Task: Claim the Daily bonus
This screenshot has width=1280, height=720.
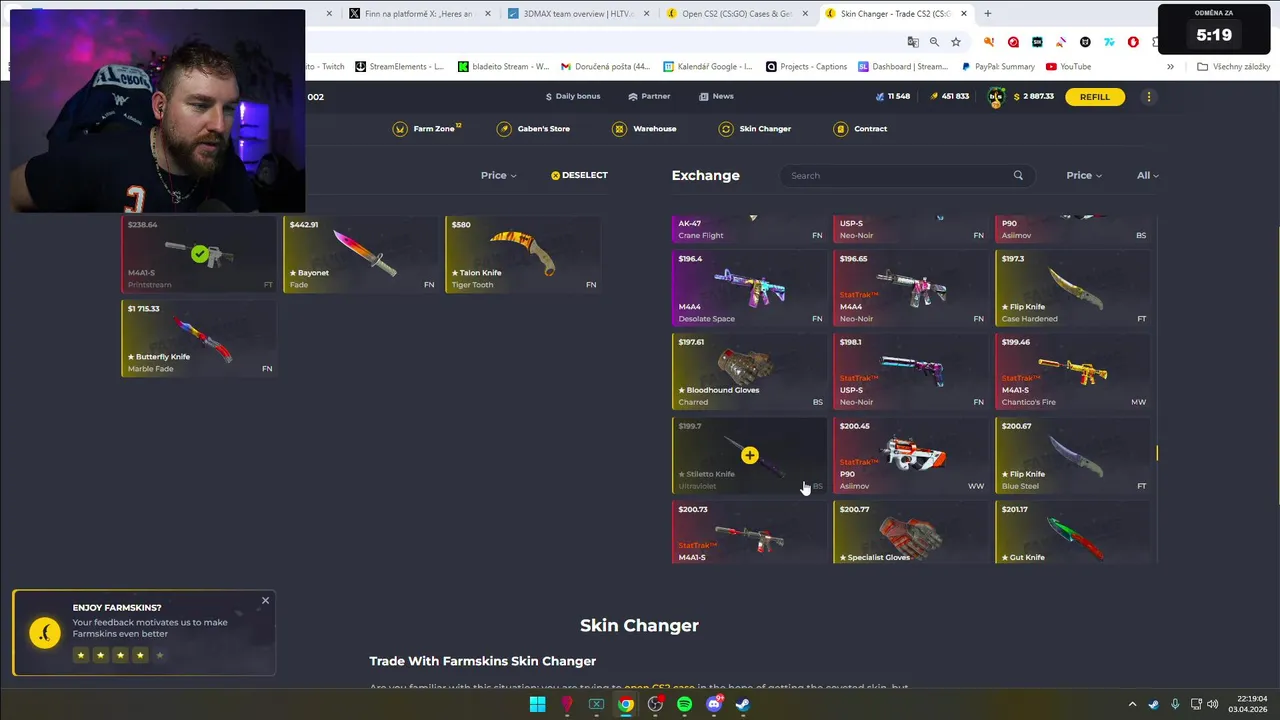Action: coord(573,96)
